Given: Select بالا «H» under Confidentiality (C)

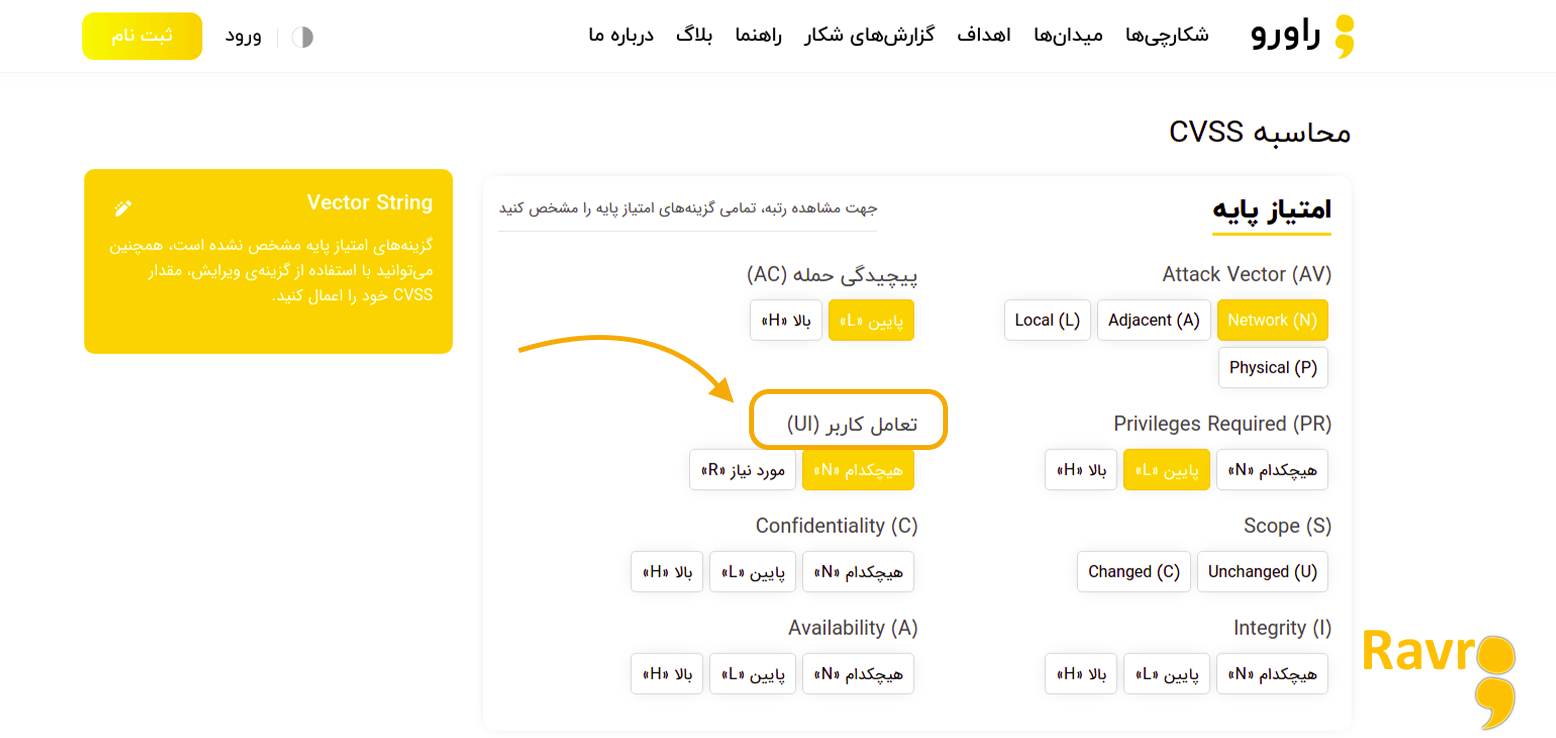Looking at the screenshot, I should tap(667, 572).
